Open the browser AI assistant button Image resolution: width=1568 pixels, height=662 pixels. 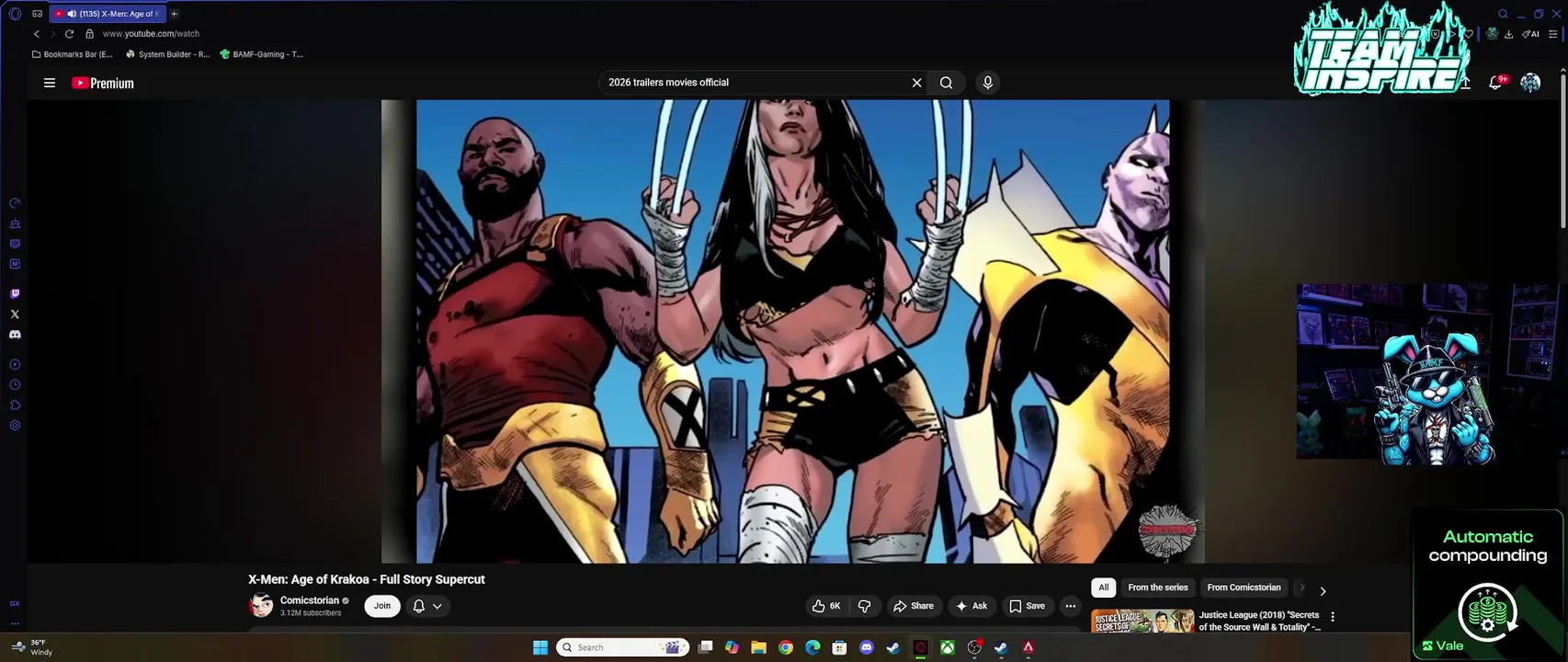(1530, 34)
